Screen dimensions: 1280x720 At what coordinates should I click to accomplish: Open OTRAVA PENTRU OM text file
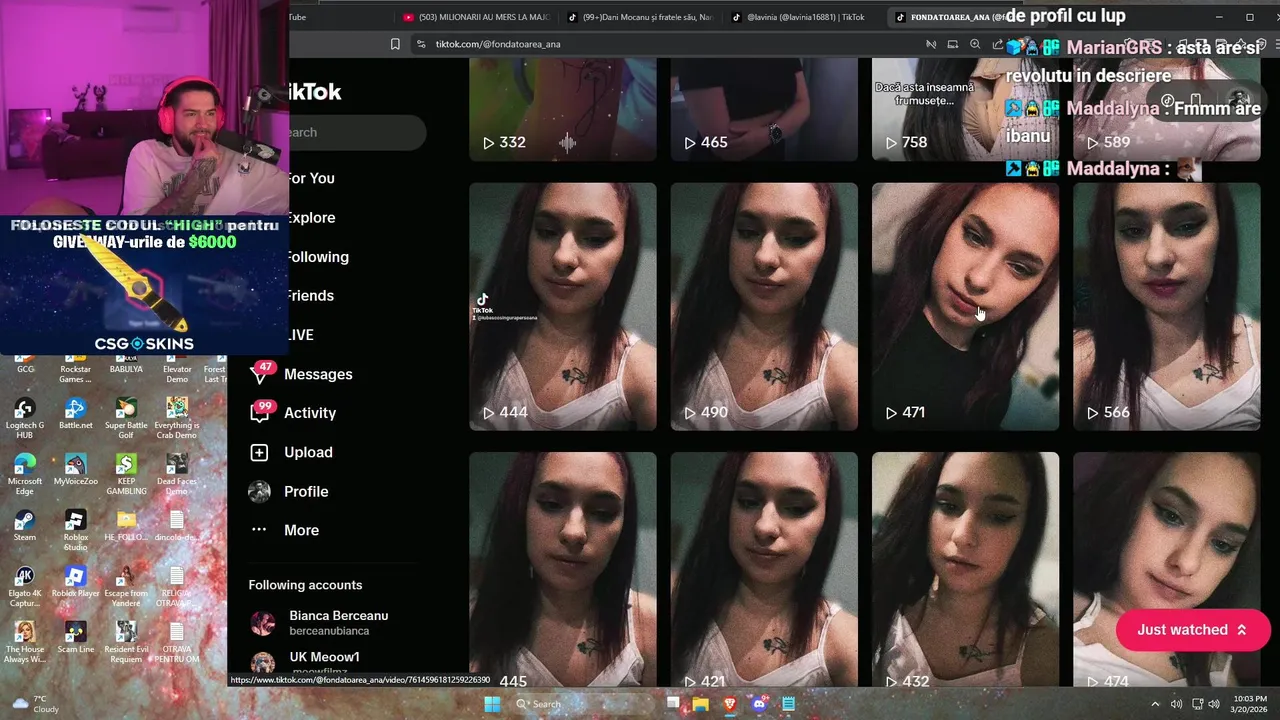(177, 642)
